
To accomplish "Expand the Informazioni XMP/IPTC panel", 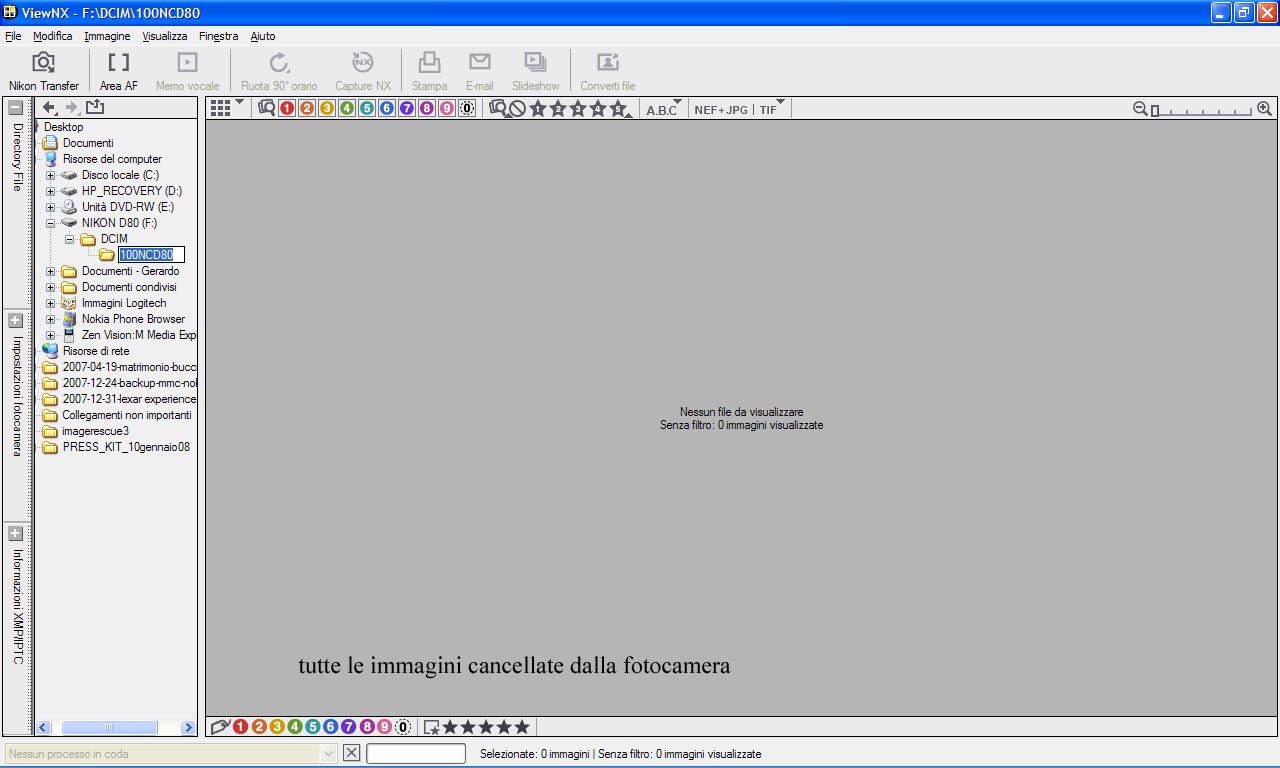I will click(15, 533).
